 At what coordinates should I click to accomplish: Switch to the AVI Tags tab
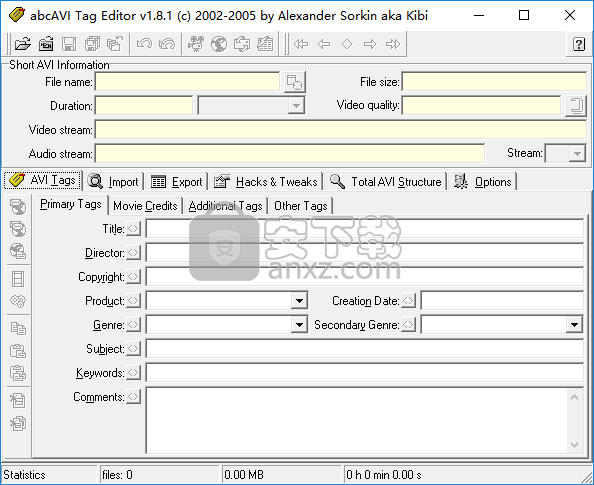(42, 180)
